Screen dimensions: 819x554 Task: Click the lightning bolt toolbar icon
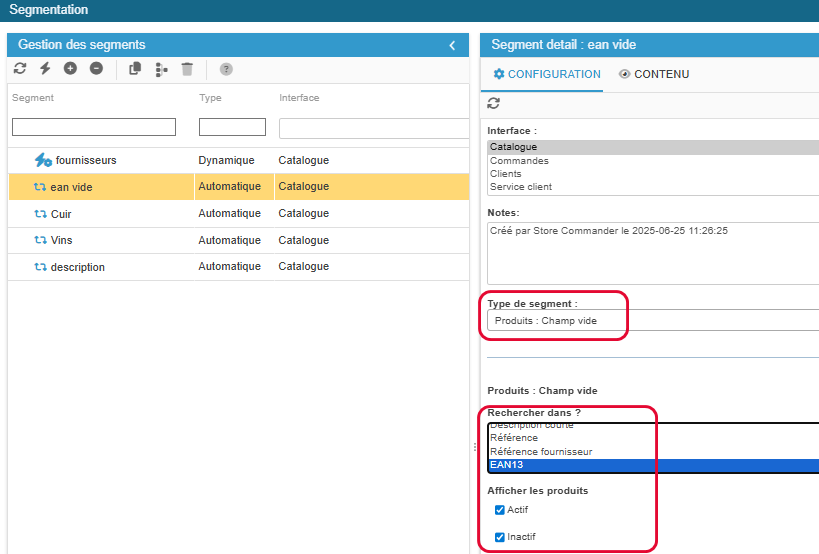[x=45, y=68]
